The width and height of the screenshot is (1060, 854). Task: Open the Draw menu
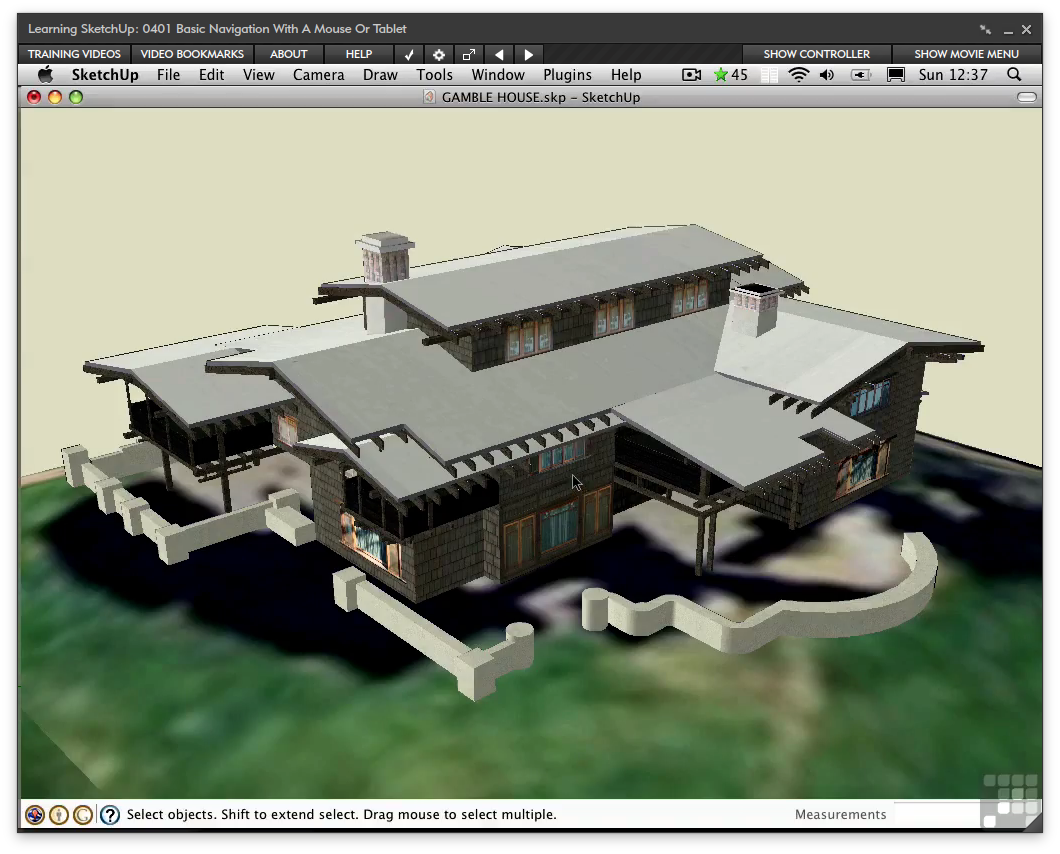click(380, 75)
